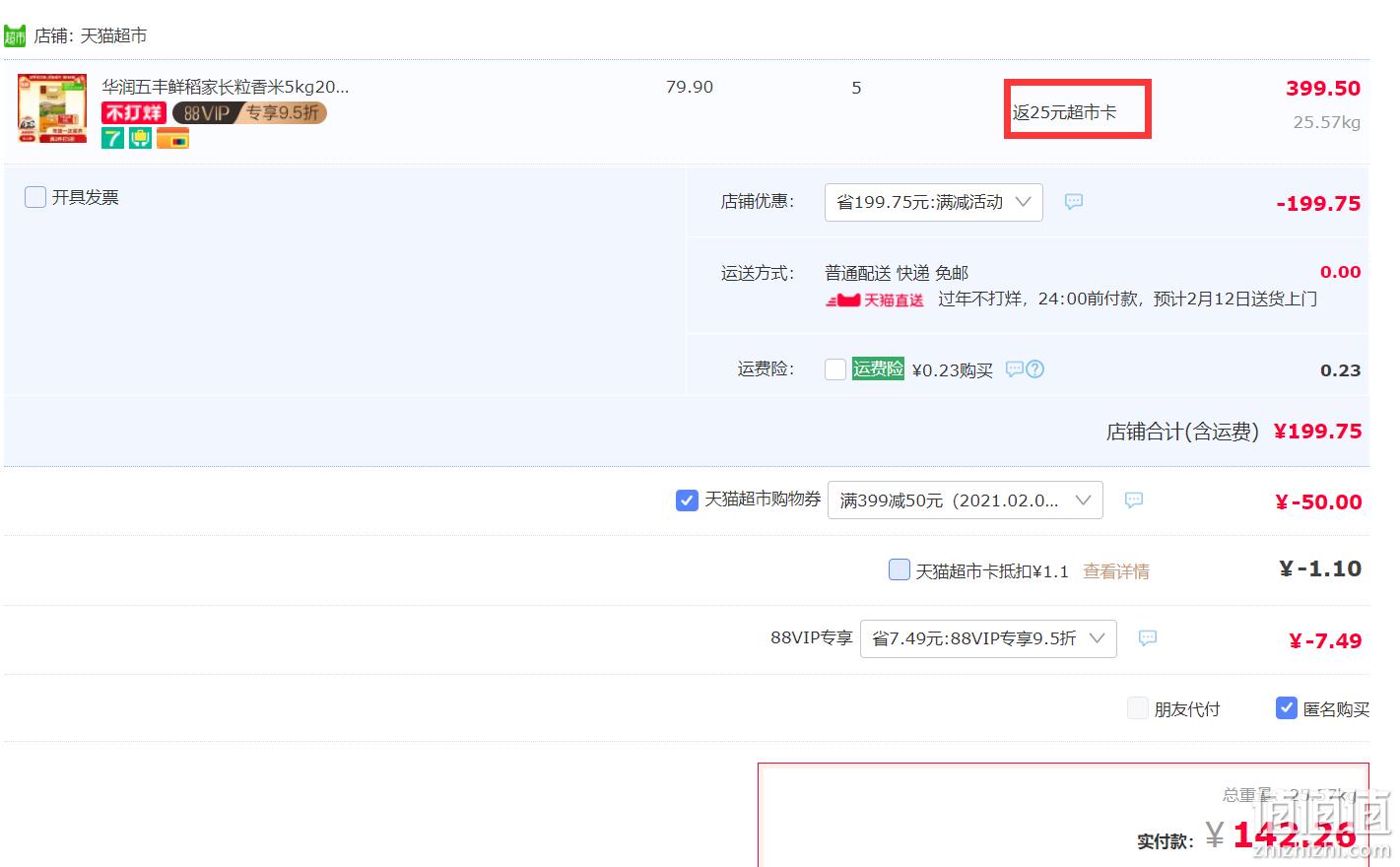The height and width of the screenshot is (867, 1400).
Task: Uncheck the 匿名购买 anonymous purchase checkbox
Action: 1287,707
